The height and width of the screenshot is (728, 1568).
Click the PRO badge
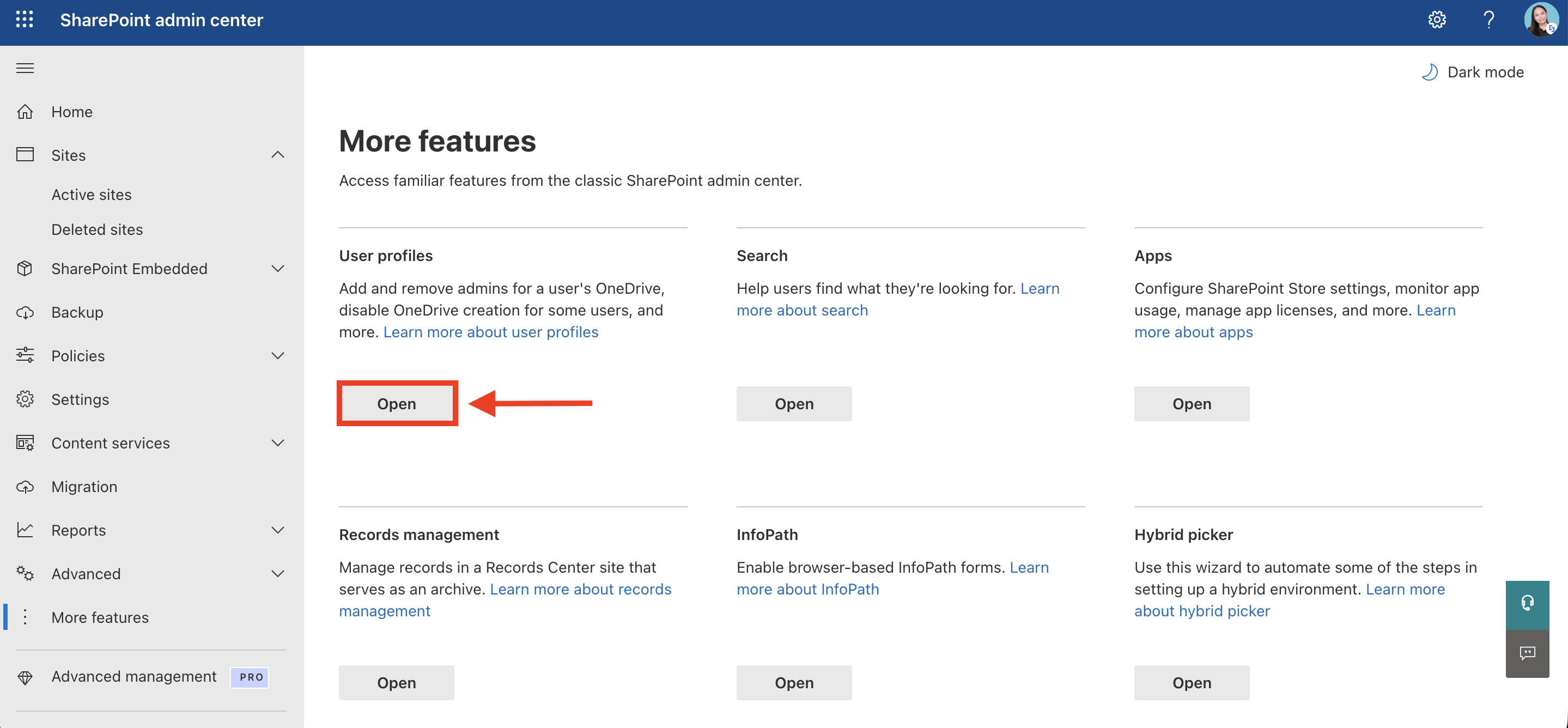click(250, 677)
